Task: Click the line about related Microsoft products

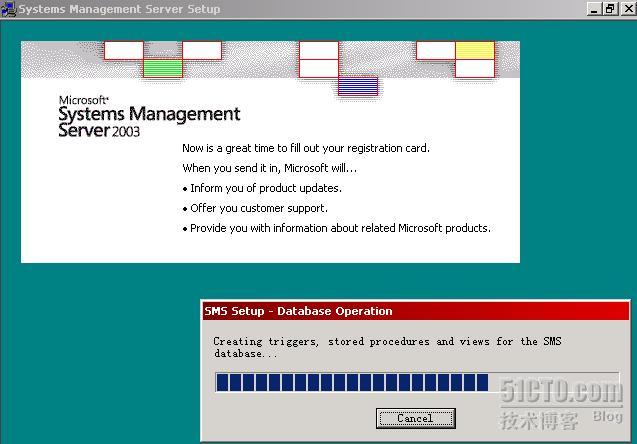Action: pos(340,228)
